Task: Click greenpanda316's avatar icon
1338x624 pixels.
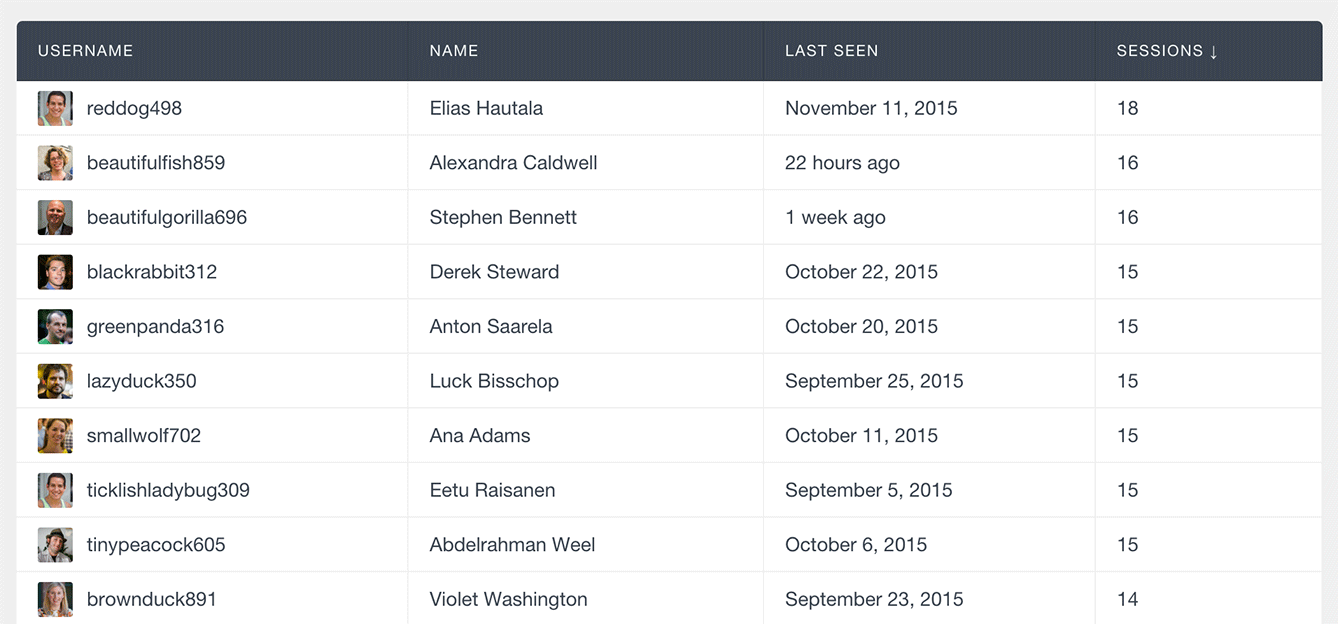Action: (55, 326)
